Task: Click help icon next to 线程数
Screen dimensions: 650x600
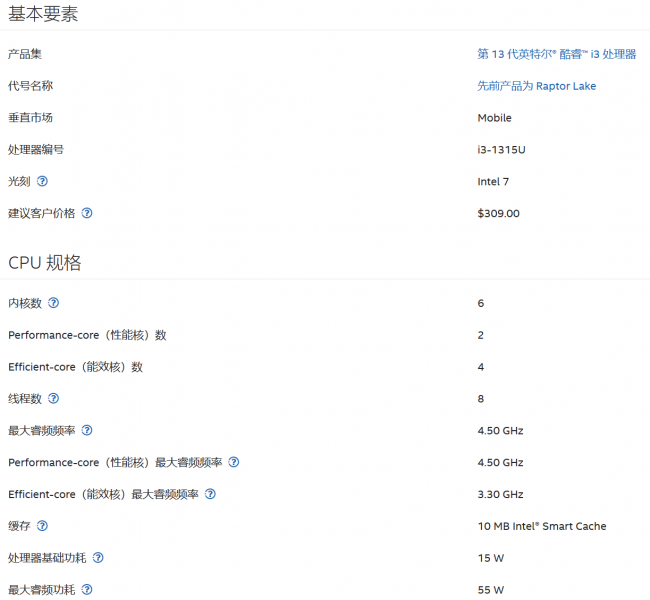Action: pos(53,398)
